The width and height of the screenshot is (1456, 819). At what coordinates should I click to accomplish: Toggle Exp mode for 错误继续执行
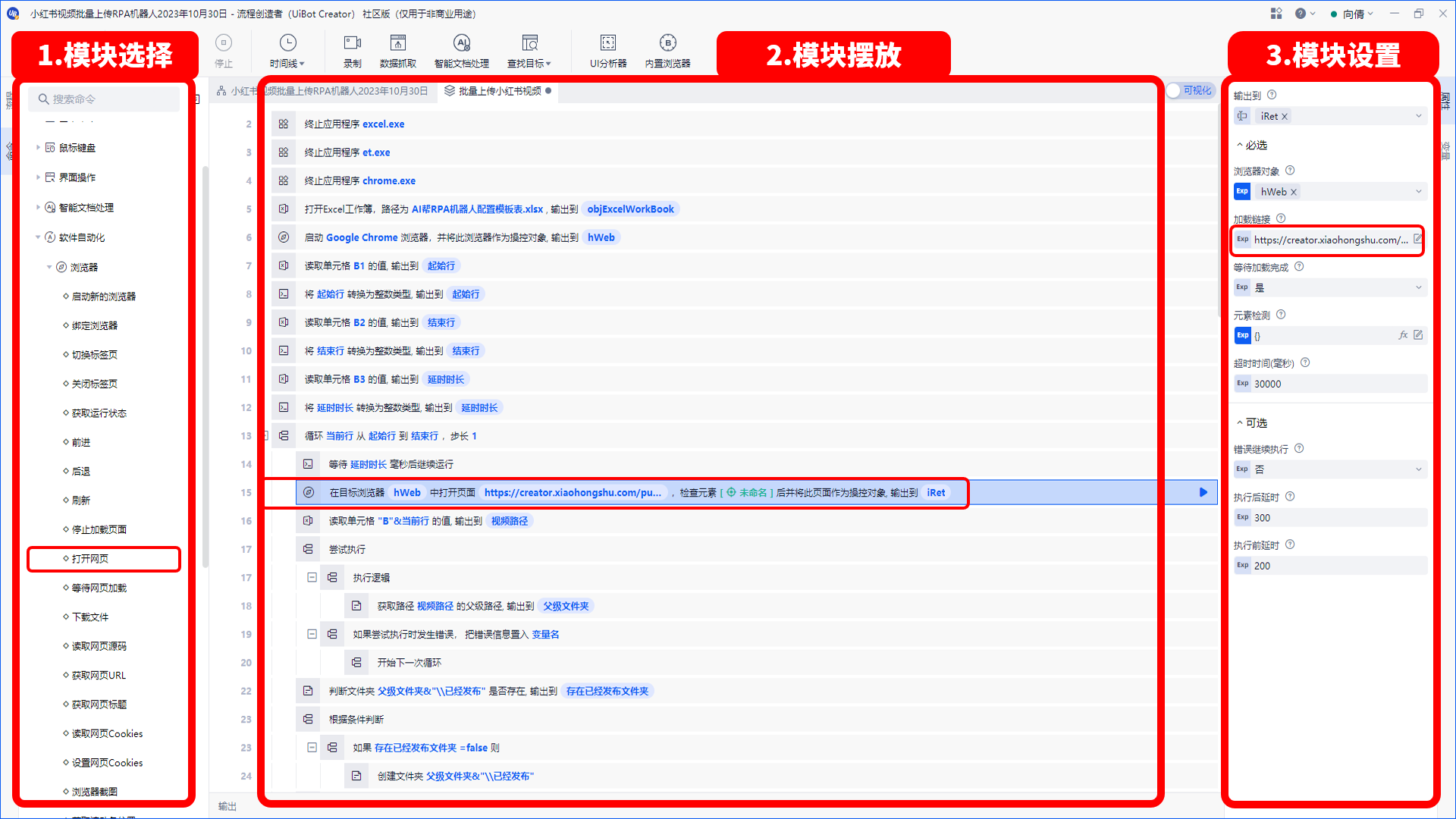pos(1242,469)
